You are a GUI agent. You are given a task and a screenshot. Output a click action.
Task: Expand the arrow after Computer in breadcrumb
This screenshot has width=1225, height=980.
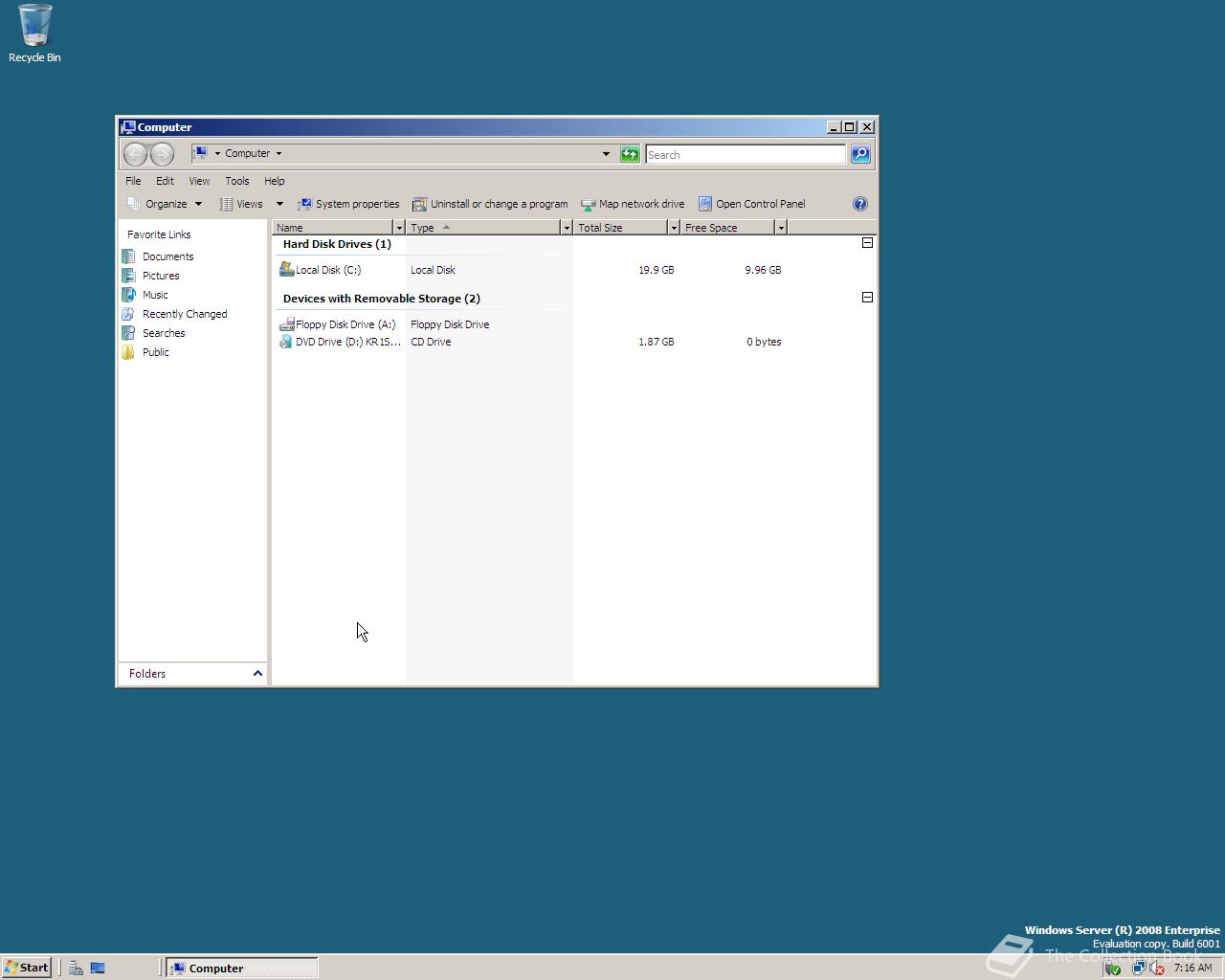(x=278, y=153)
